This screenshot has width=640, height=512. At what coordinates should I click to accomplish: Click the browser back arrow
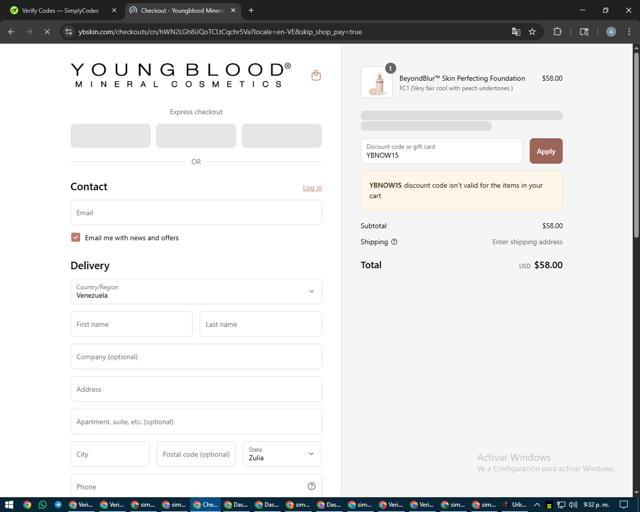tap(11, 32)
